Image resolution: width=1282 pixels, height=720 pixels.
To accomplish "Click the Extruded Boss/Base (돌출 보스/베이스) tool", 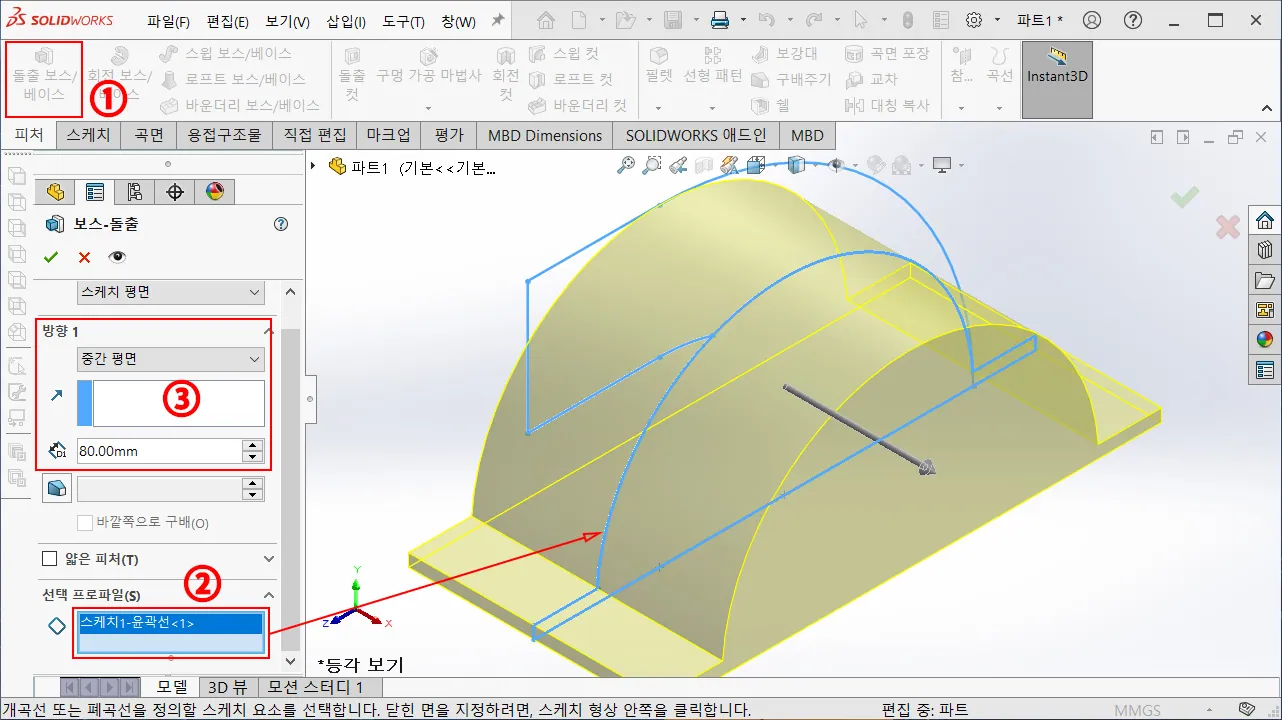I will tap(44, 76).
